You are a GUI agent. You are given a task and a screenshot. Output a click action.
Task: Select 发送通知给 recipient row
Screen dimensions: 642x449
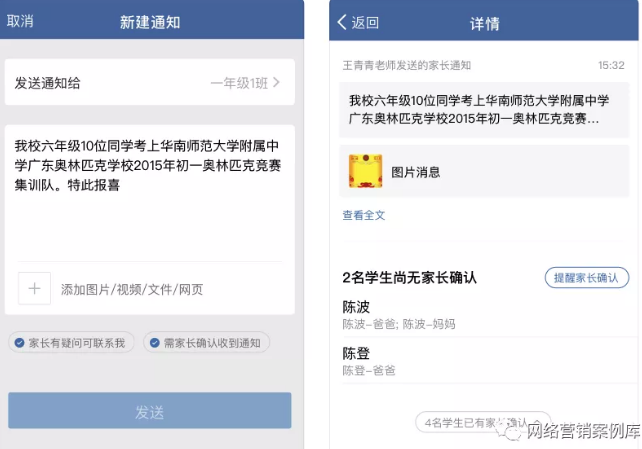point(150,83)
